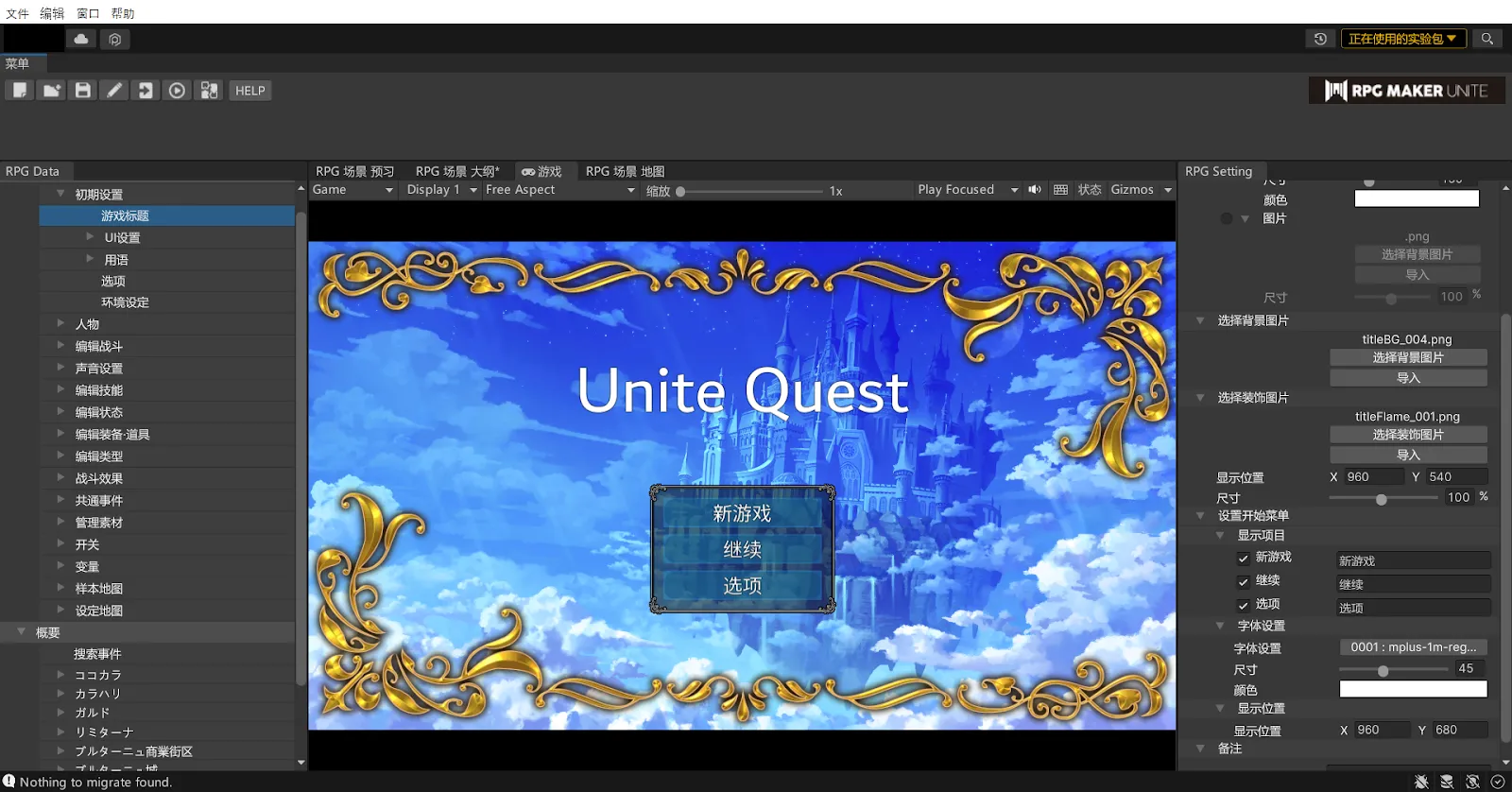Click the save disk icon
1512x792 pixels.
click(x=83, y=91)
